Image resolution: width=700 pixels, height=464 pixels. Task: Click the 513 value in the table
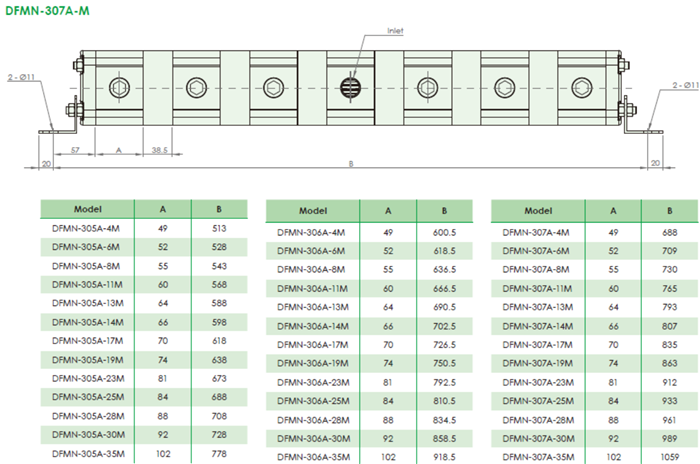[219, 227]
